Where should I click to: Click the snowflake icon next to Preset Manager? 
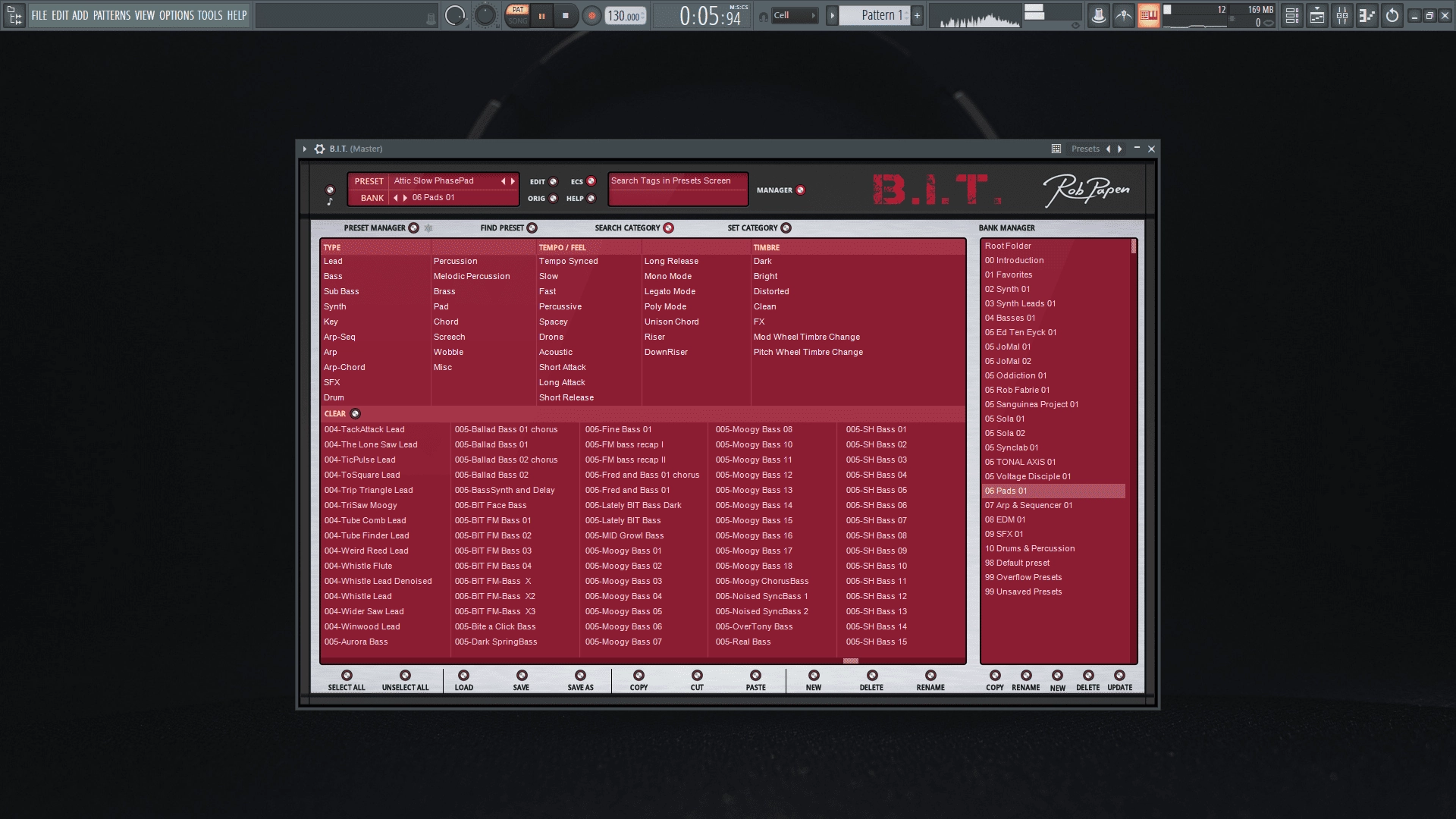pos(428,227)
